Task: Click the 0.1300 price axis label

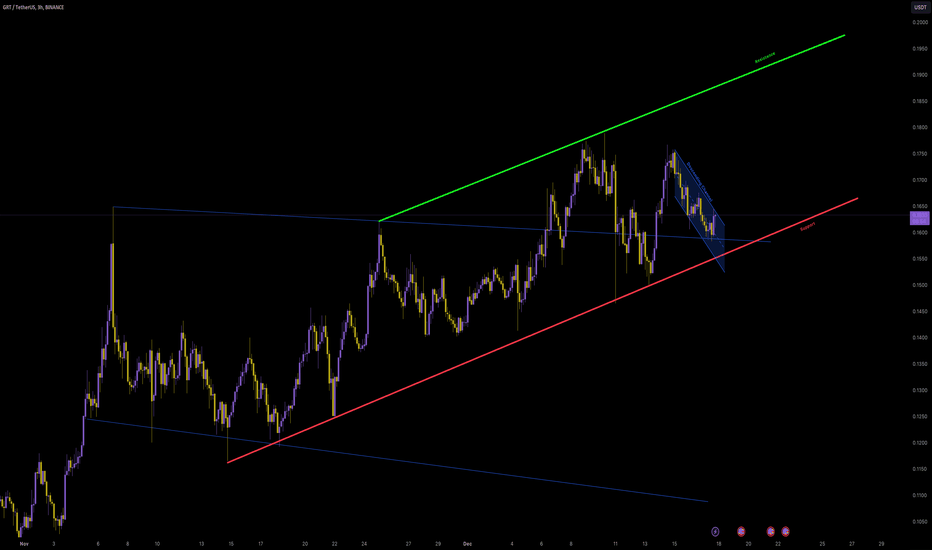Action: 920,390
